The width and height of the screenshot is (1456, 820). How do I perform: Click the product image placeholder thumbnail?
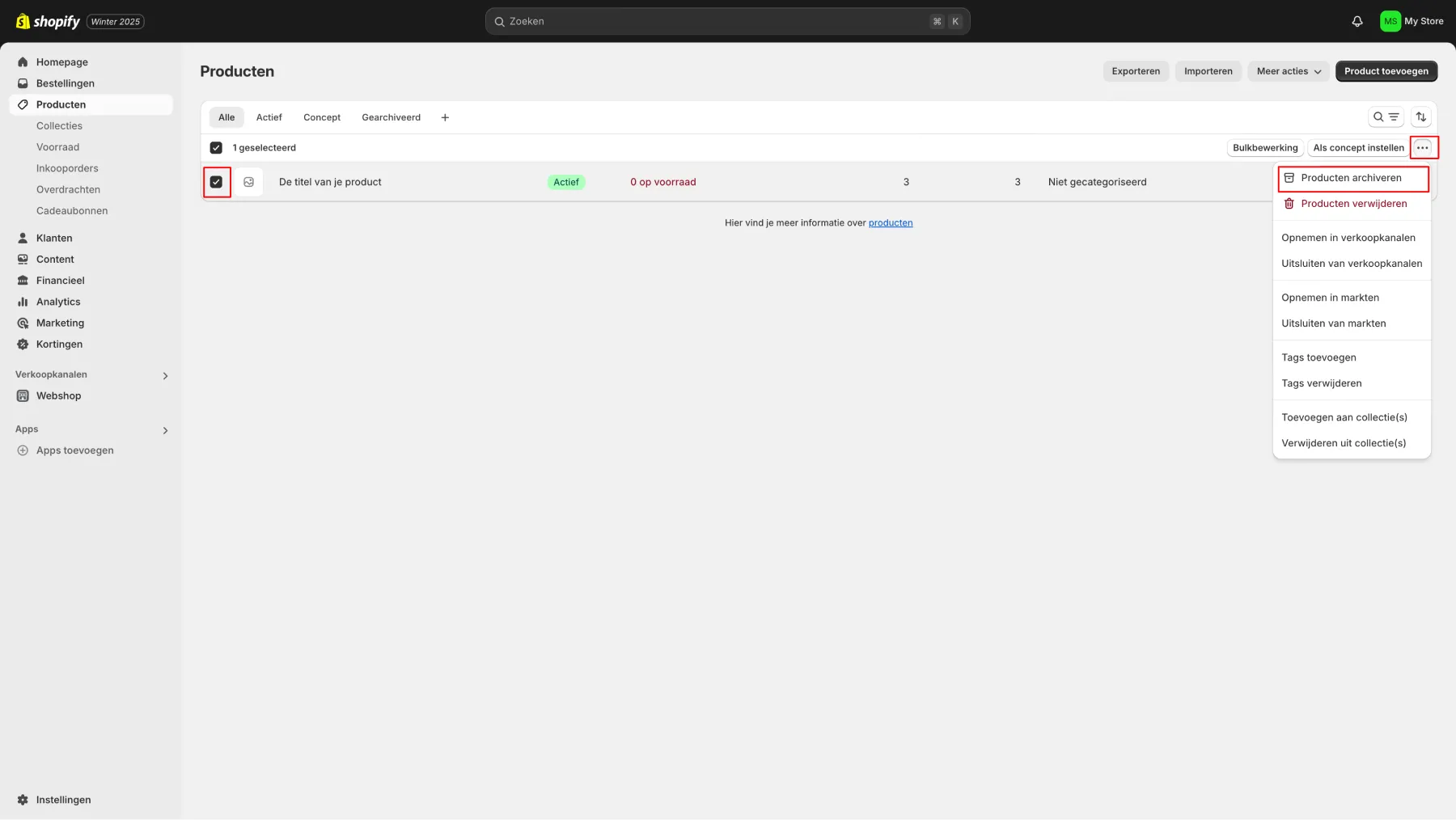[x=249, y=183]
